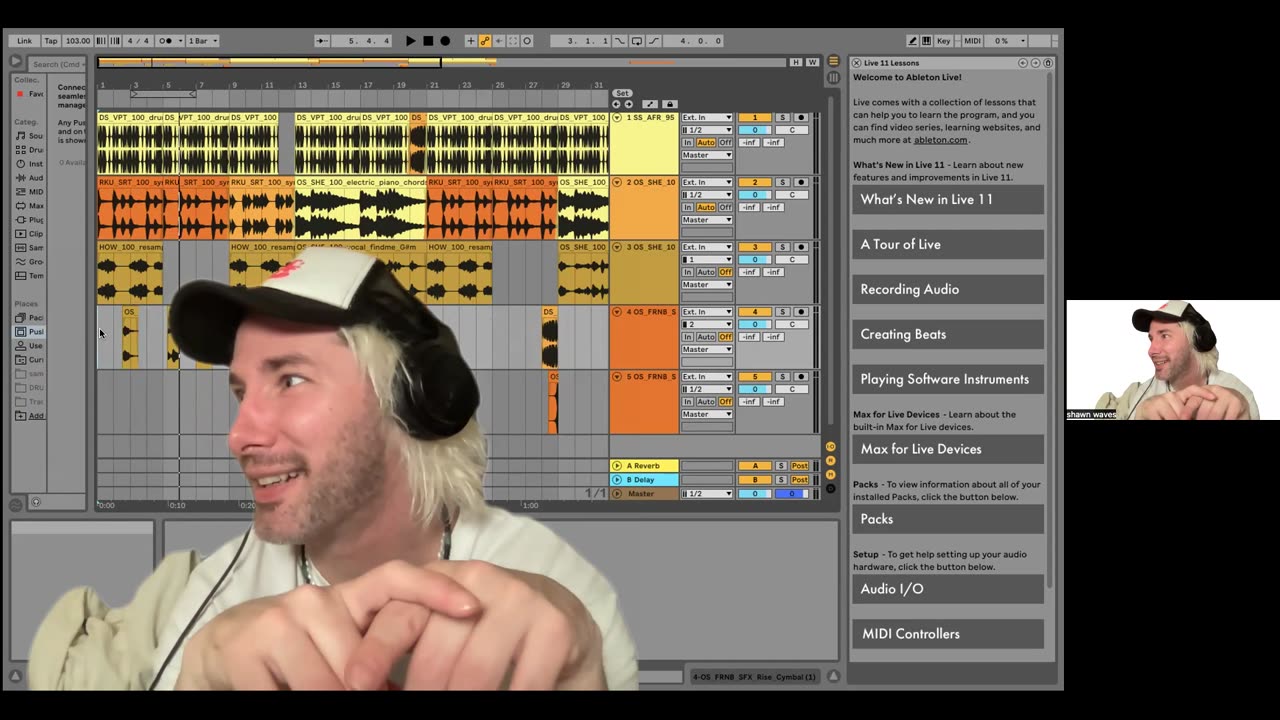Open track 4 Ext. In input dropdown
The height and width of the screenshot is (720, 1280).
tap(707, 312)
